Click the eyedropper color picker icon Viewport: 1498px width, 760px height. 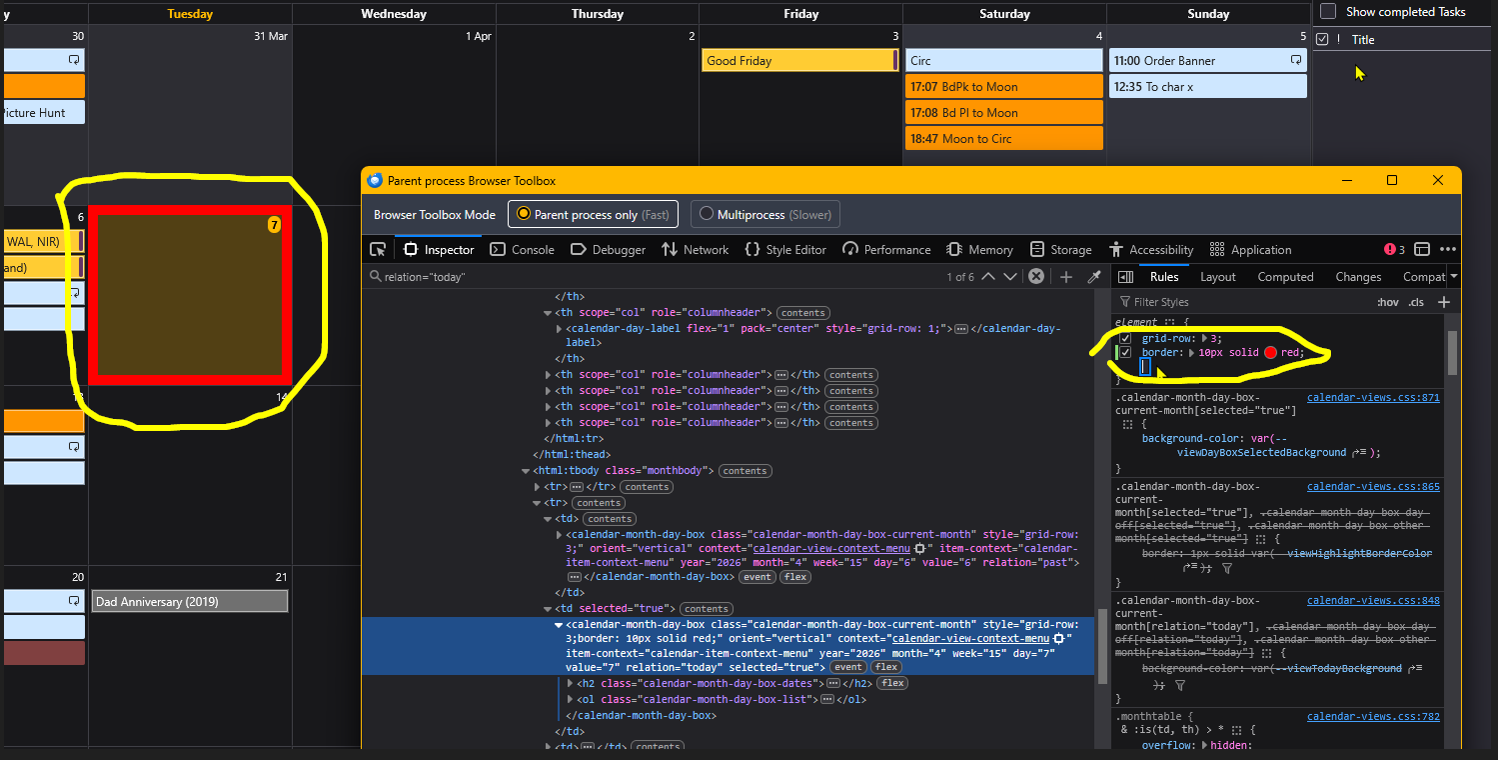tap(1094, 277)
